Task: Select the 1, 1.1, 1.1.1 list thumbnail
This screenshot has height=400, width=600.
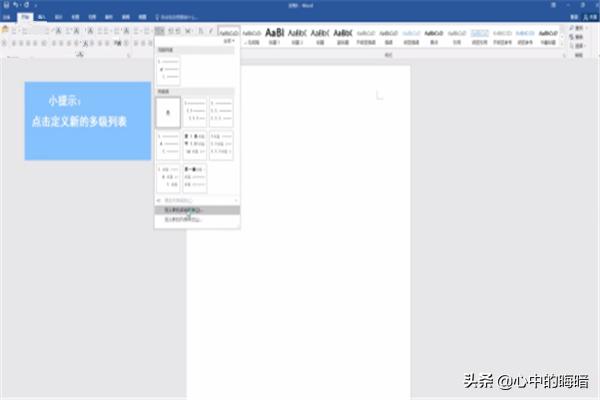Action: pyautogui.click(x=195, y=112)
